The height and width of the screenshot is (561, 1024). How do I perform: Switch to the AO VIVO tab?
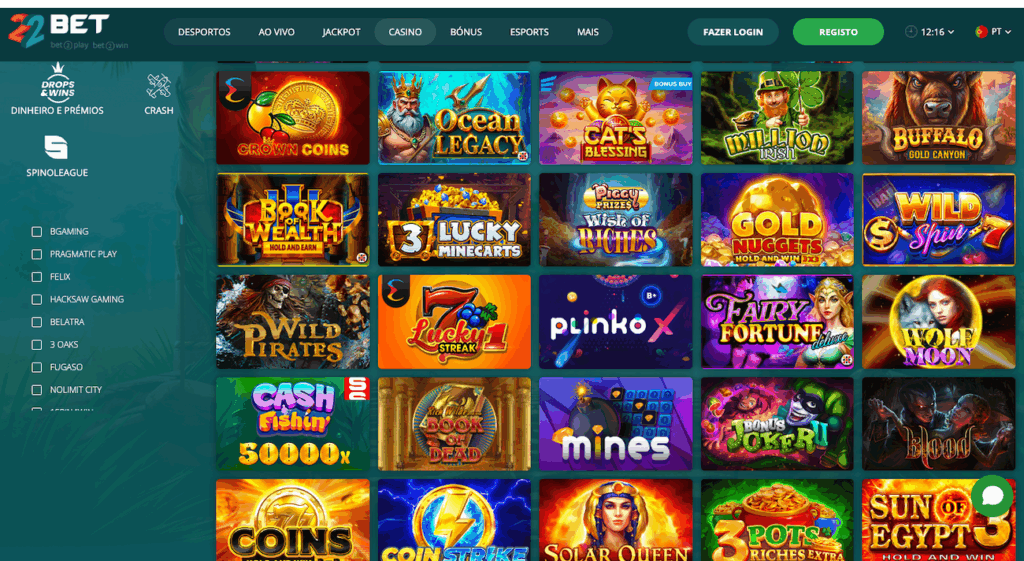pyautogui.click(x=276, y=32)
